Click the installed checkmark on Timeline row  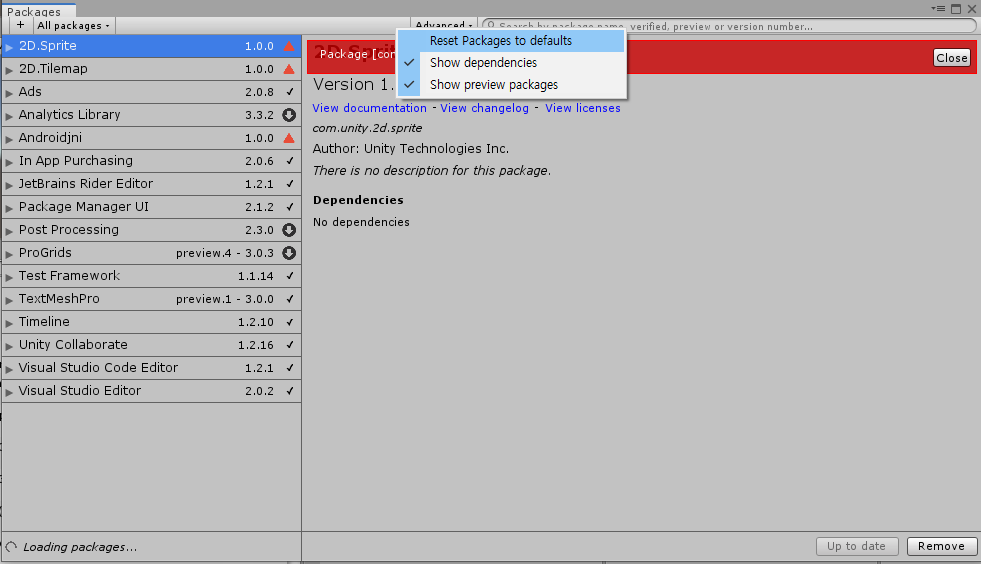[x=290, y=322]
